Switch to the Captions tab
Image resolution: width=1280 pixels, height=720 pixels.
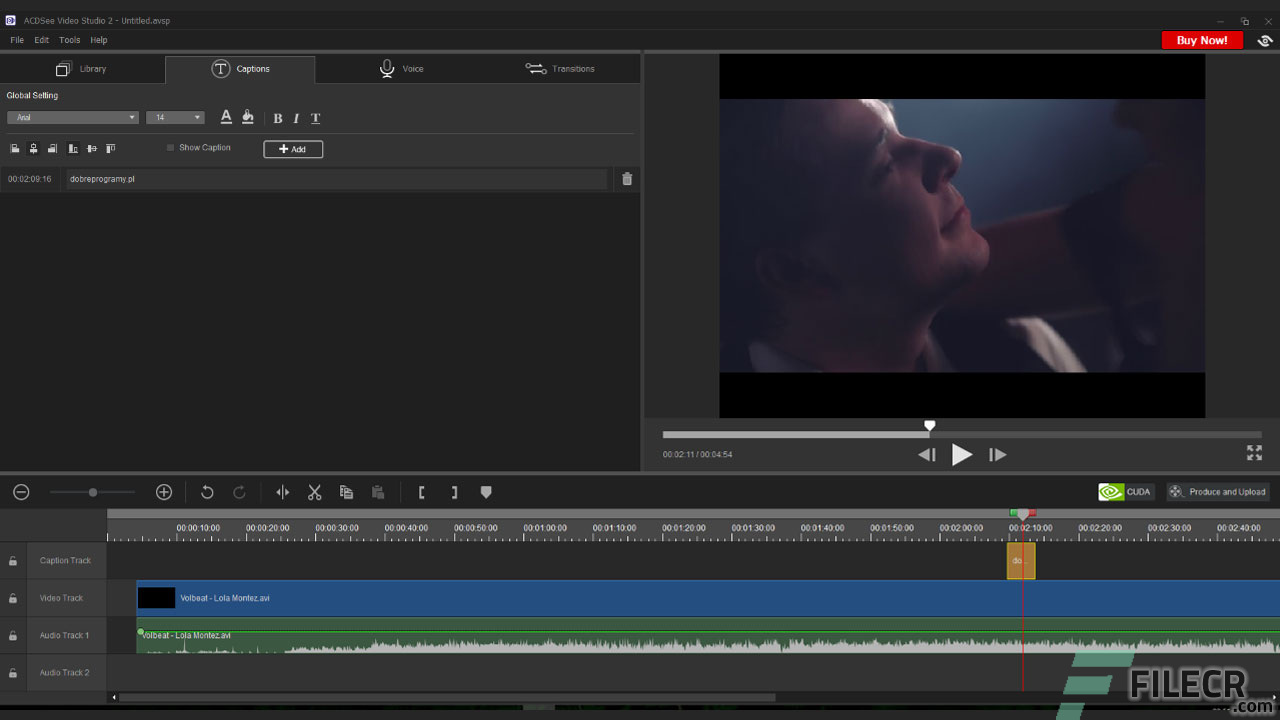pos(240,69)
